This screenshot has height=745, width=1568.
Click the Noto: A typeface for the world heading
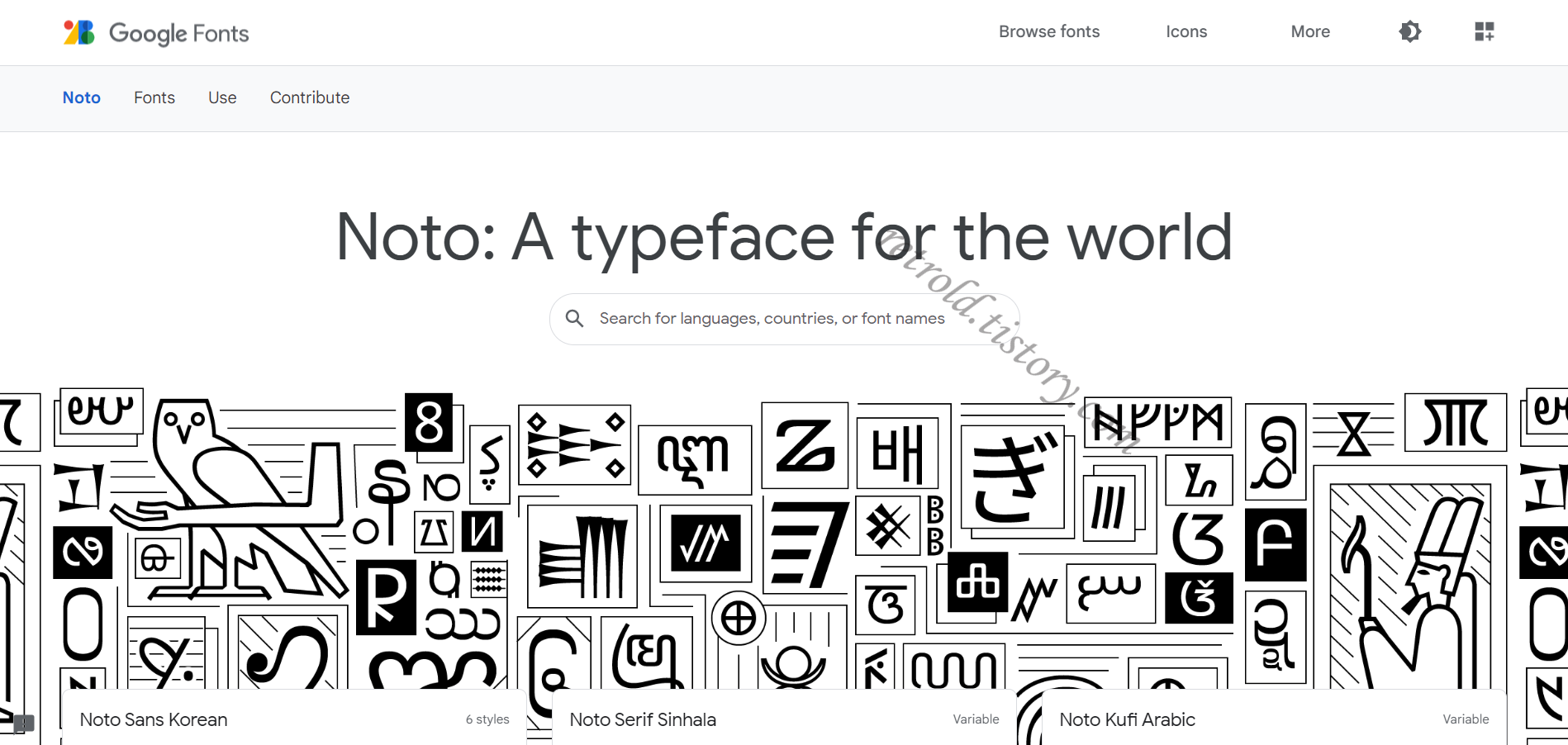784,237
